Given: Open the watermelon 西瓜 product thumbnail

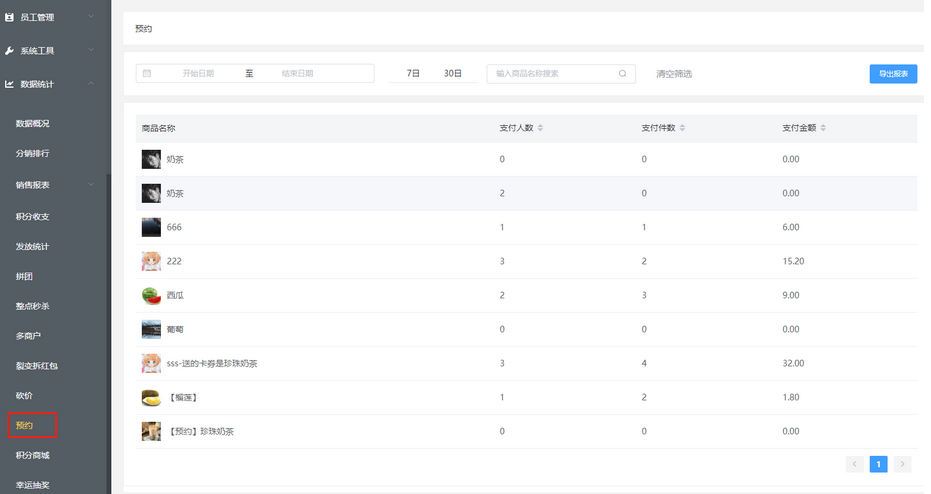Looking at the screenshot, I should click(x=151, y=295).
